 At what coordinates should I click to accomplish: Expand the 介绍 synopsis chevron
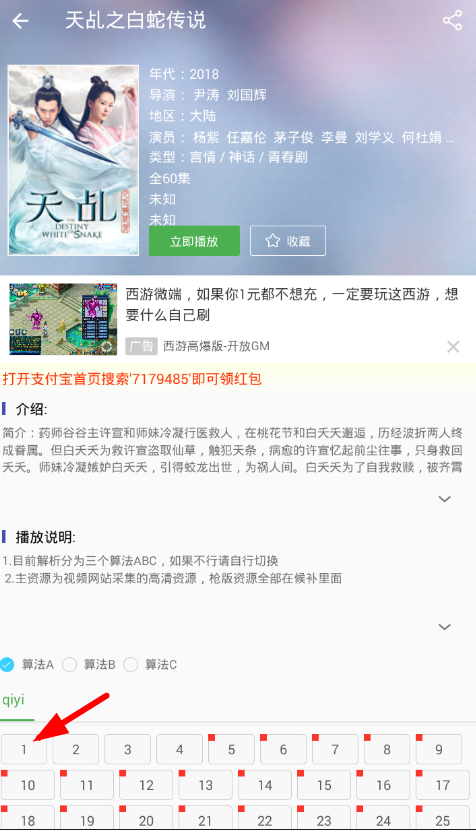pos(445,499)
